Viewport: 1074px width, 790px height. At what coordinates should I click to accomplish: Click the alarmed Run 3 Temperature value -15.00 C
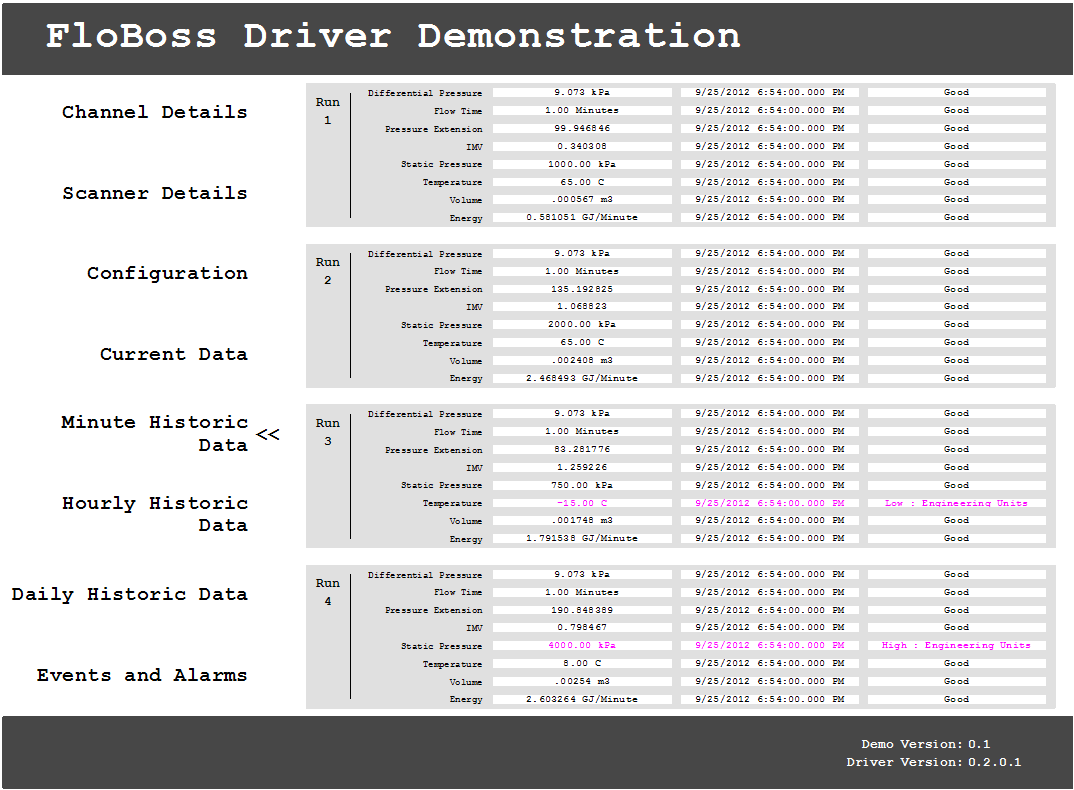tap(582, 503)
